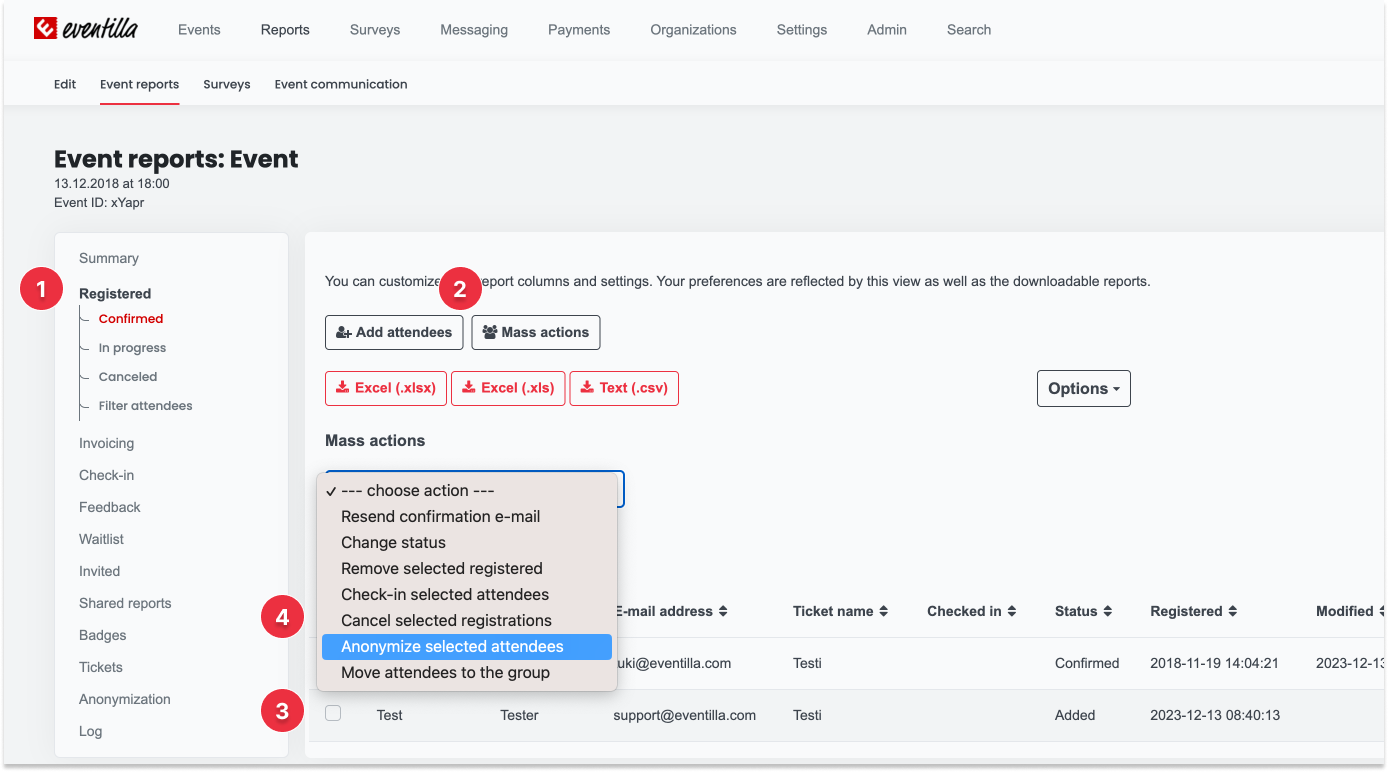The width and height of the screenshot is (1388, 772).
Task: Open Check-in in the sidebar
Action: pyautogui.click(x=106, y=475)
